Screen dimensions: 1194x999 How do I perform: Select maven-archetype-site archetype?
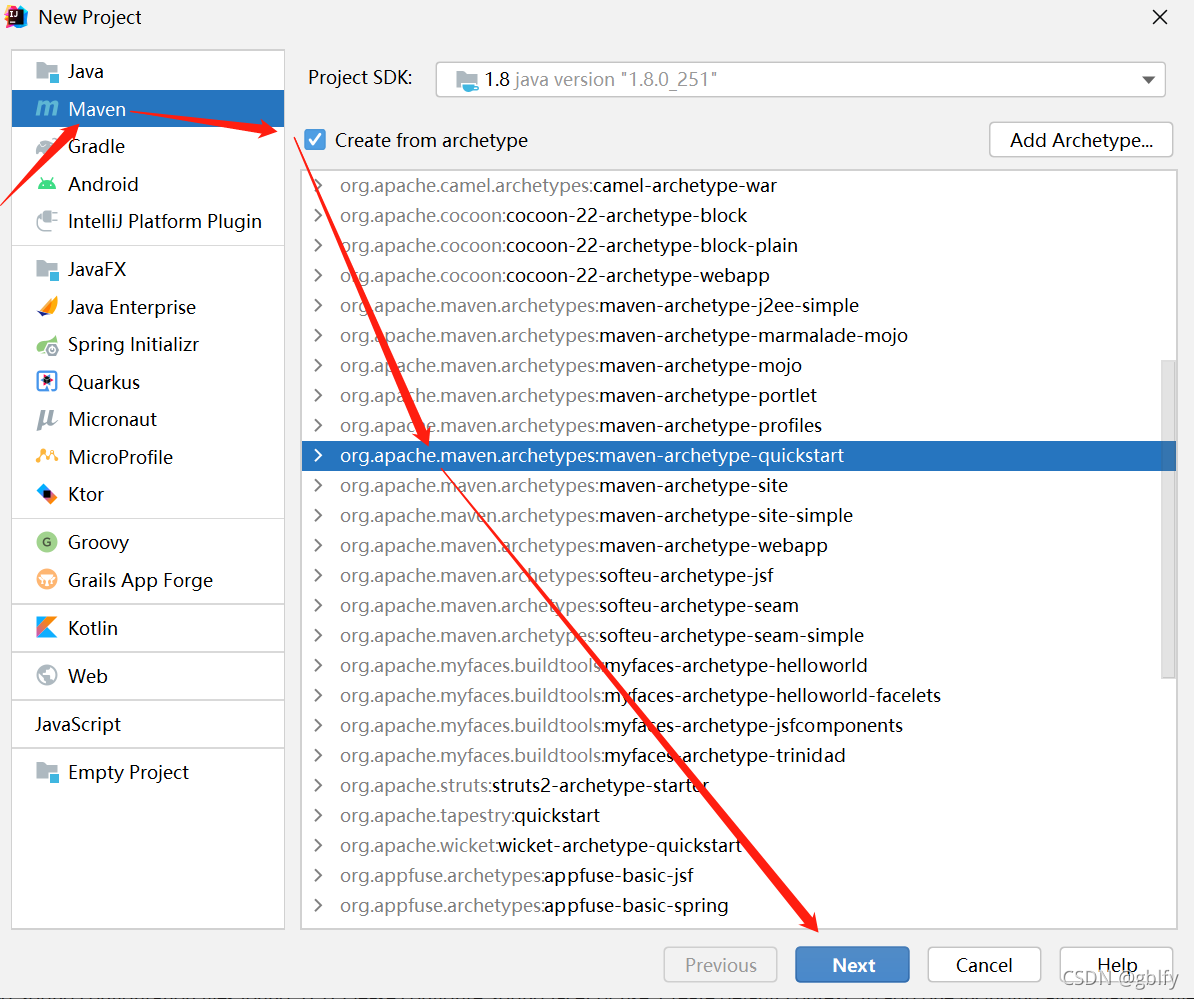[739, 486]
